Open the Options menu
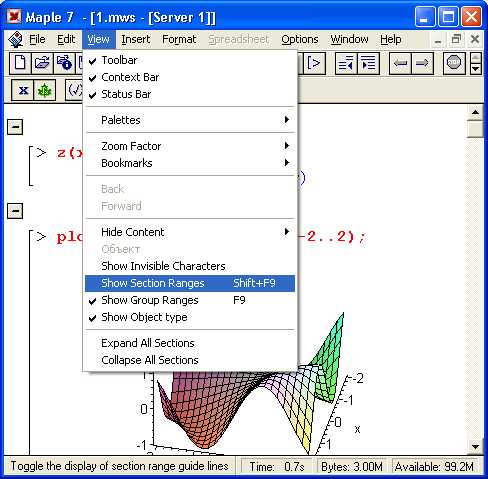488x479 pixels. pyautogui.click(x=300, y=39)
